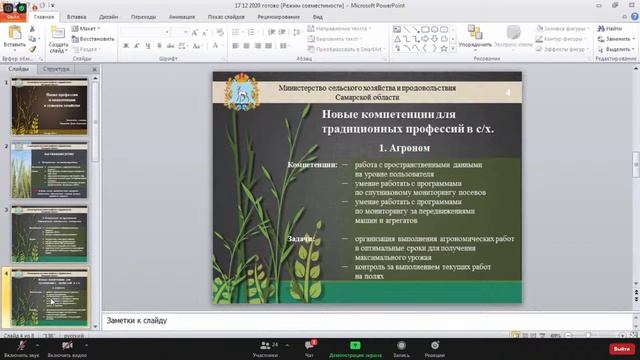Screen dimensions: 640x360
Task: Switch to the Анимация (Animations) tab
Action: (x=182, y=17)
